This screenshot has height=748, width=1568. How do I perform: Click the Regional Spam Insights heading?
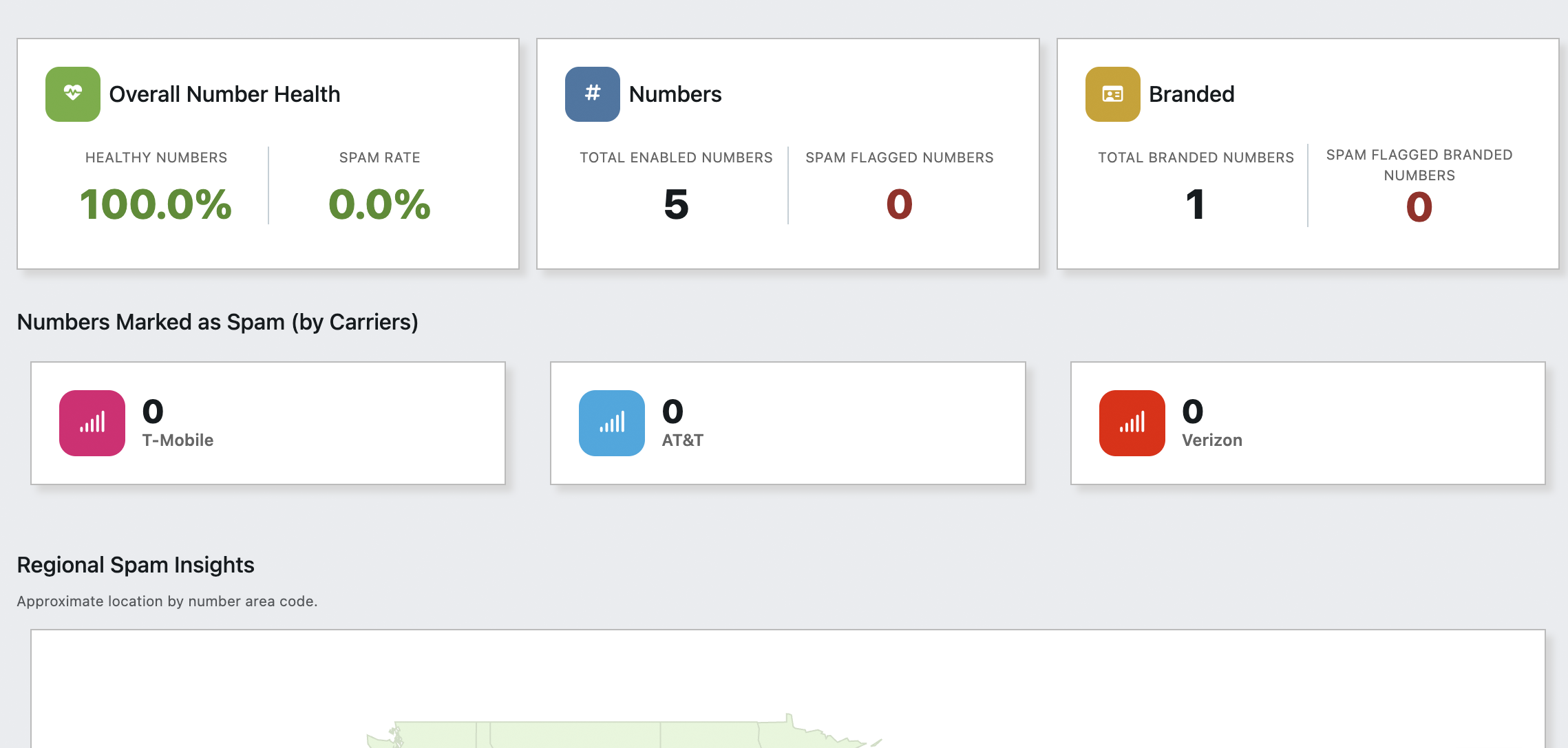[136, 565]
